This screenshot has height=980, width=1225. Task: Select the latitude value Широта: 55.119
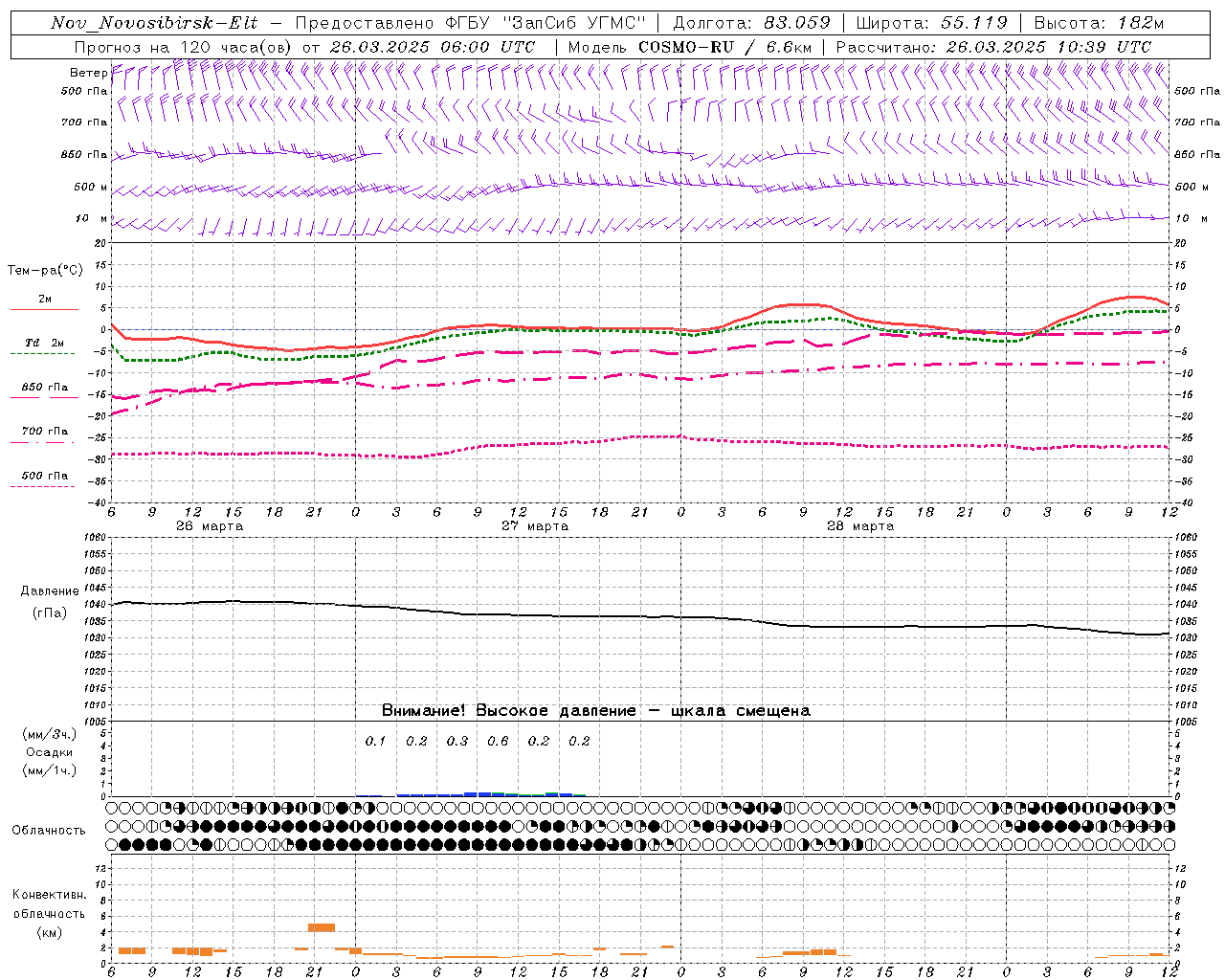coord(932,23)
